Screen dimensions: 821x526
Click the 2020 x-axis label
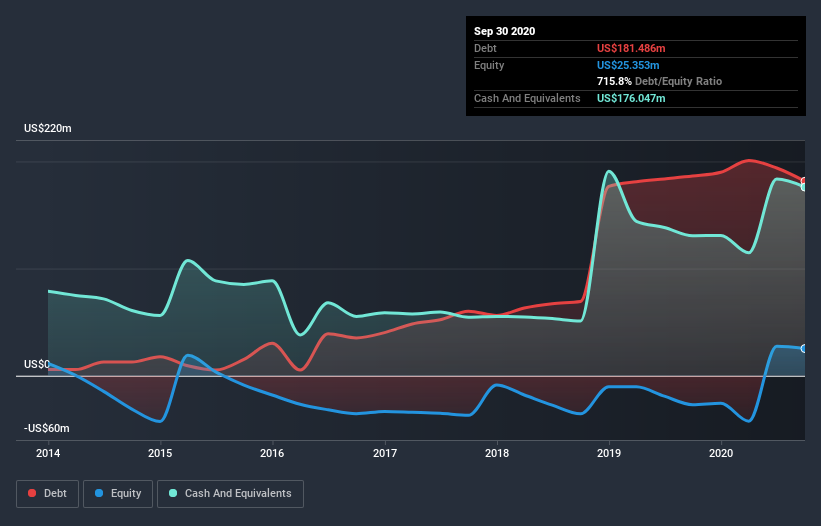721,453
